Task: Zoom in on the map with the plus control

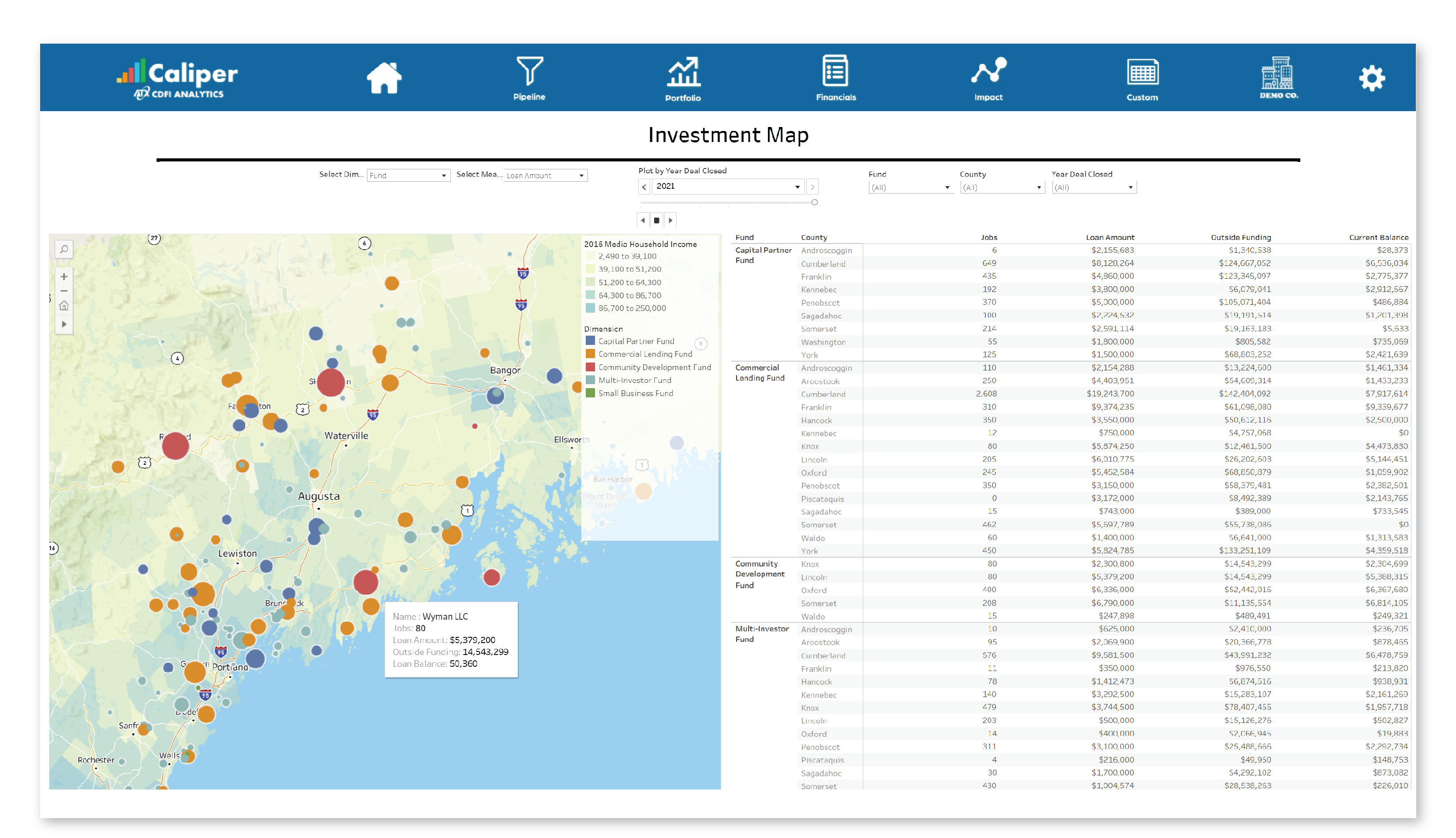Action: coord(64,276)
